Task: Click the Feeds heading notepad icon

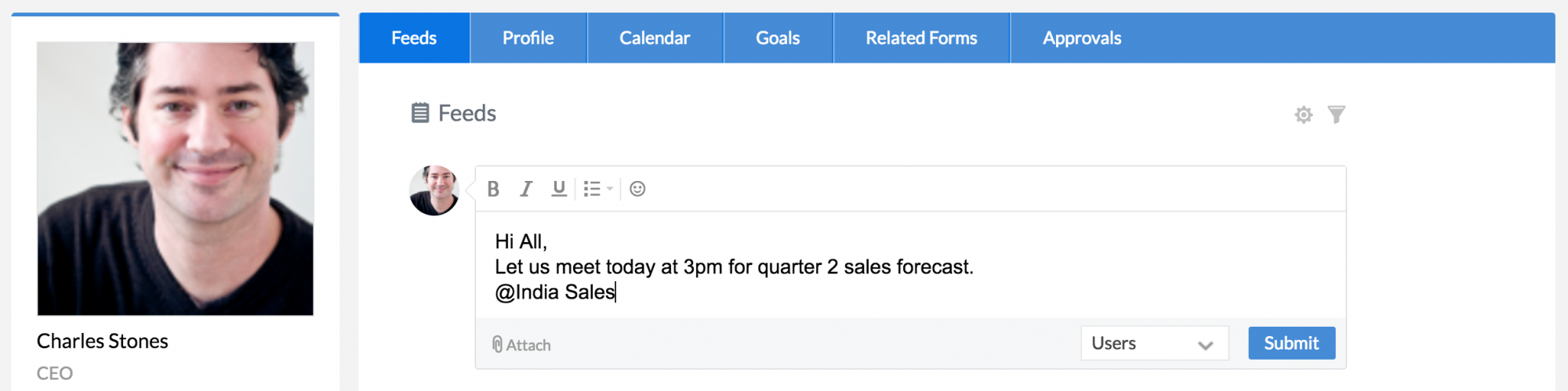Action: (420, 114)
